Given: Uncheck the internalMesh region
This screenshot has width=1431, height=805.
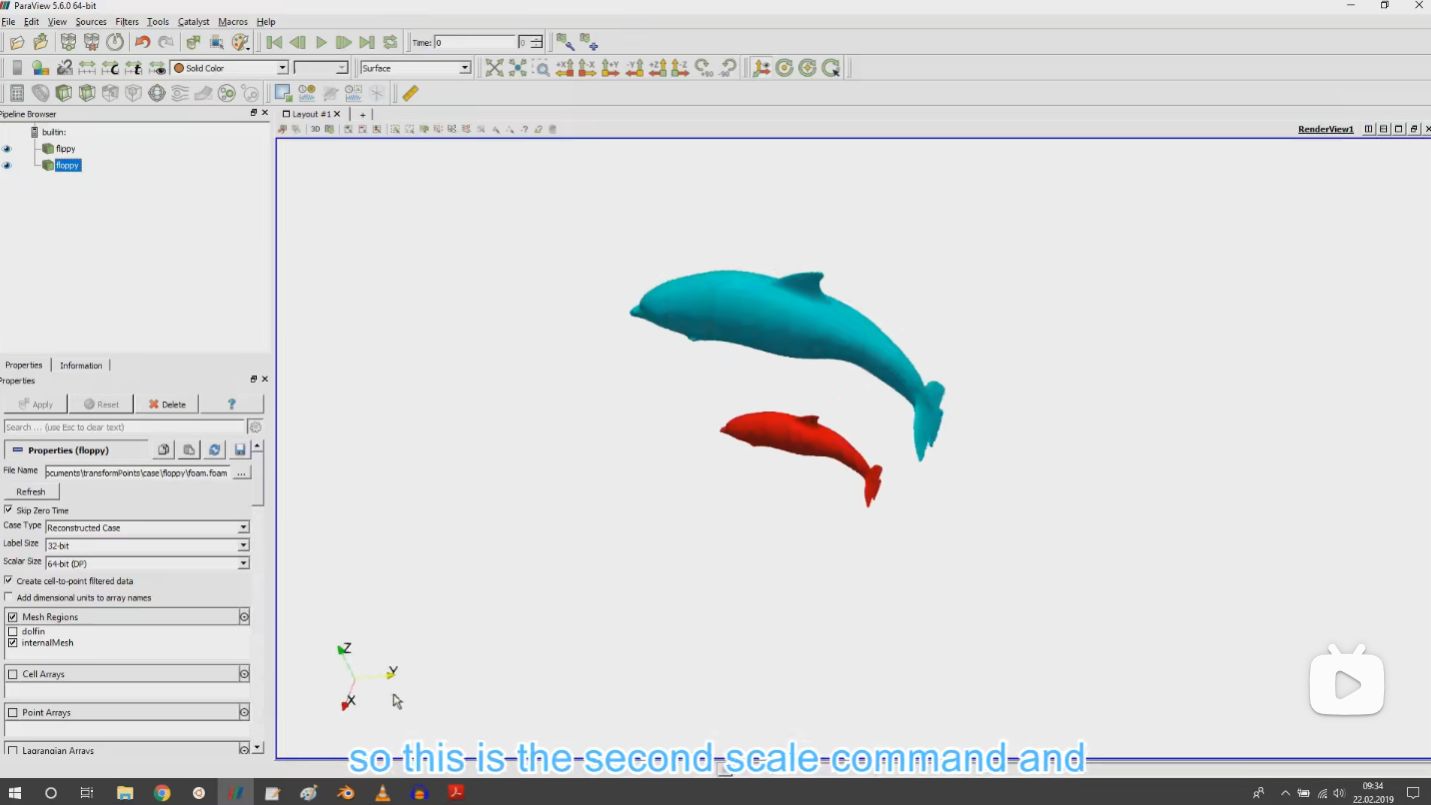Looking at the screenshot, I should tap(13, 643).
